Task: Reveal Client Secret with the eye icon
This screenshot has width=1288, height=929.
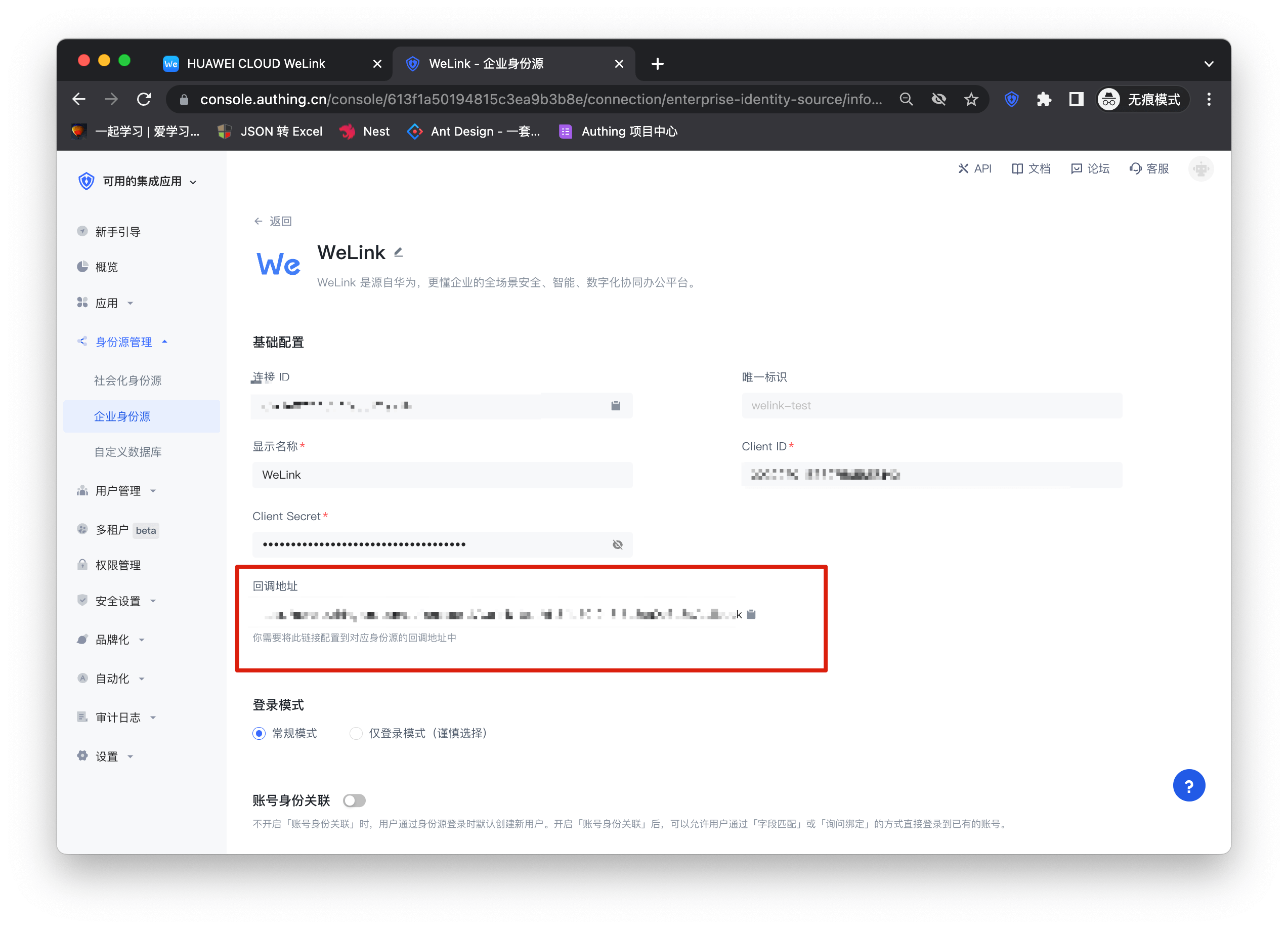Action: click(x=617, y=544)
